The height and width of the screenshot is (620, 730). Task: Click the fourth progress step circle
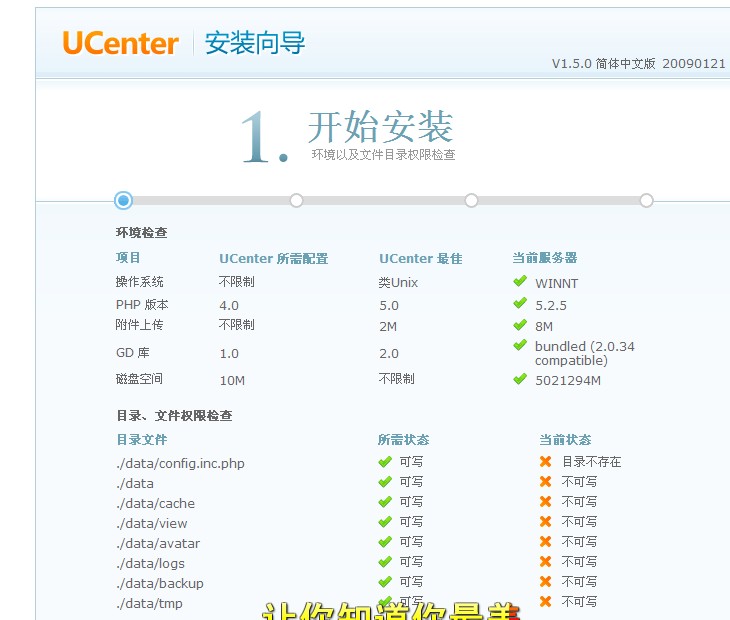[x=646, y=201]
